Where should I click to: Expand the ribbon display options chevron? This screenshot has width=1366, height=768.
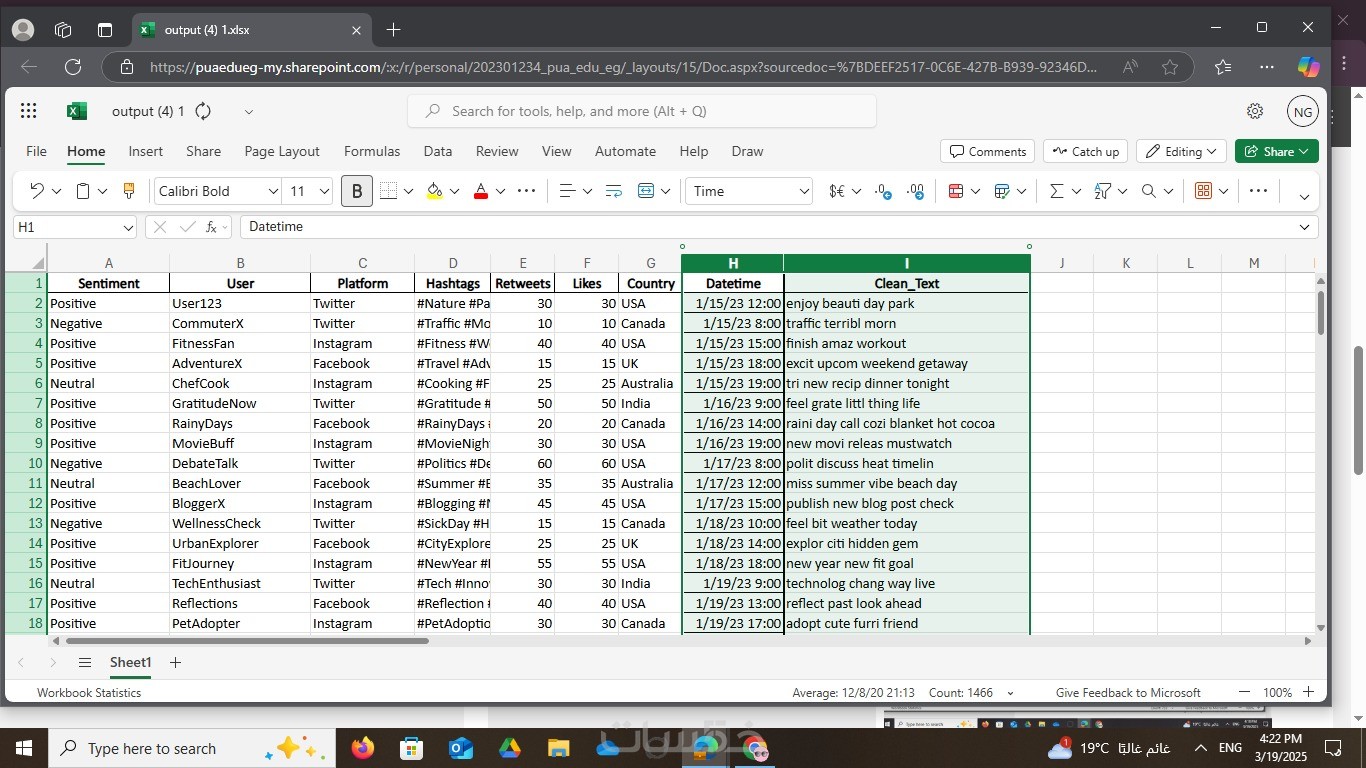coord(1304,196)
